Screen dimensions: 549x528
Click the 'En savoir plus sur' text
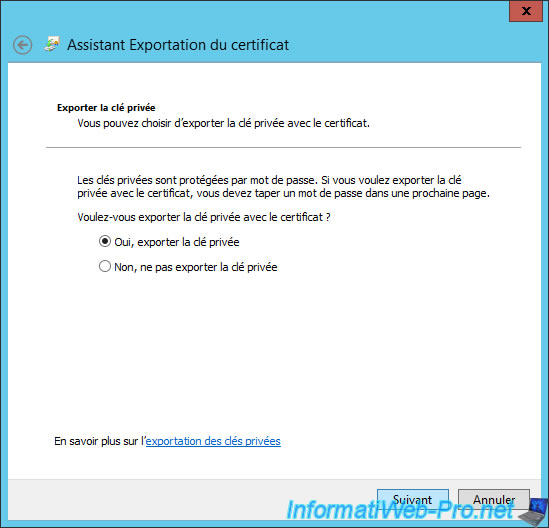click(x=99, y=441)
